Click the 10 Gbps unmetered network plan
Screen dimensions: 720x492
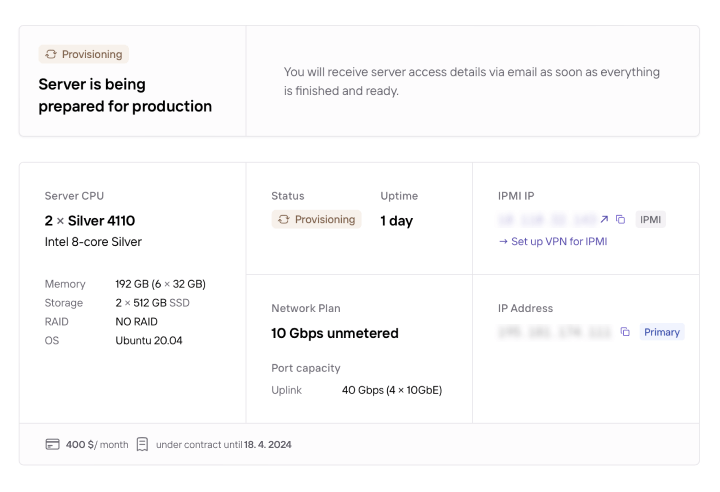[x=335, y=333]
